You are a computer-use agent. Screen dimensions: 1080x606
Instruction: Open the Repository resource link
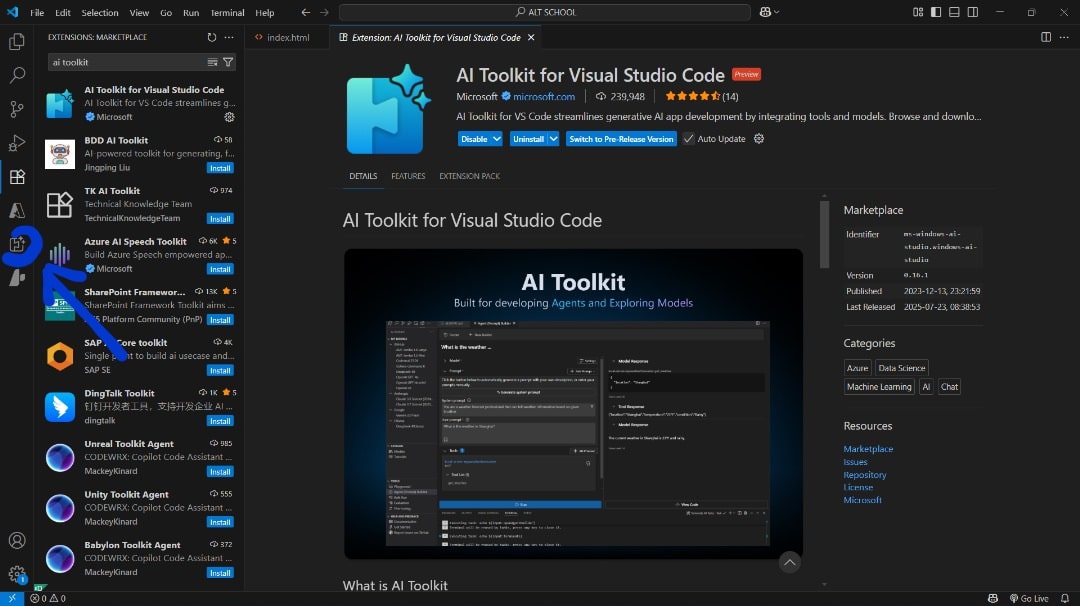pos(864,474)
